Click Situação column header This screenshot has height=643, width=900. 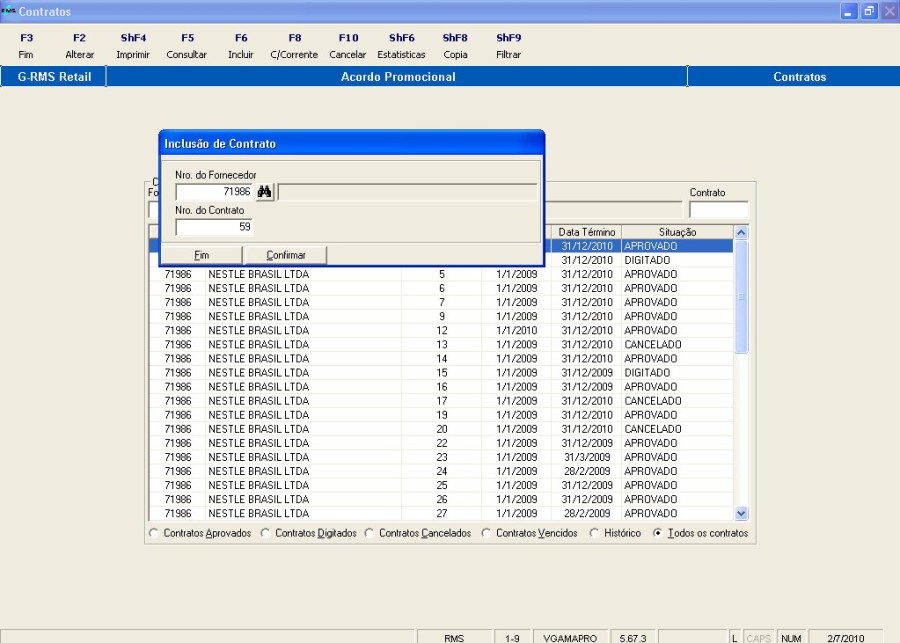point(677,232)
